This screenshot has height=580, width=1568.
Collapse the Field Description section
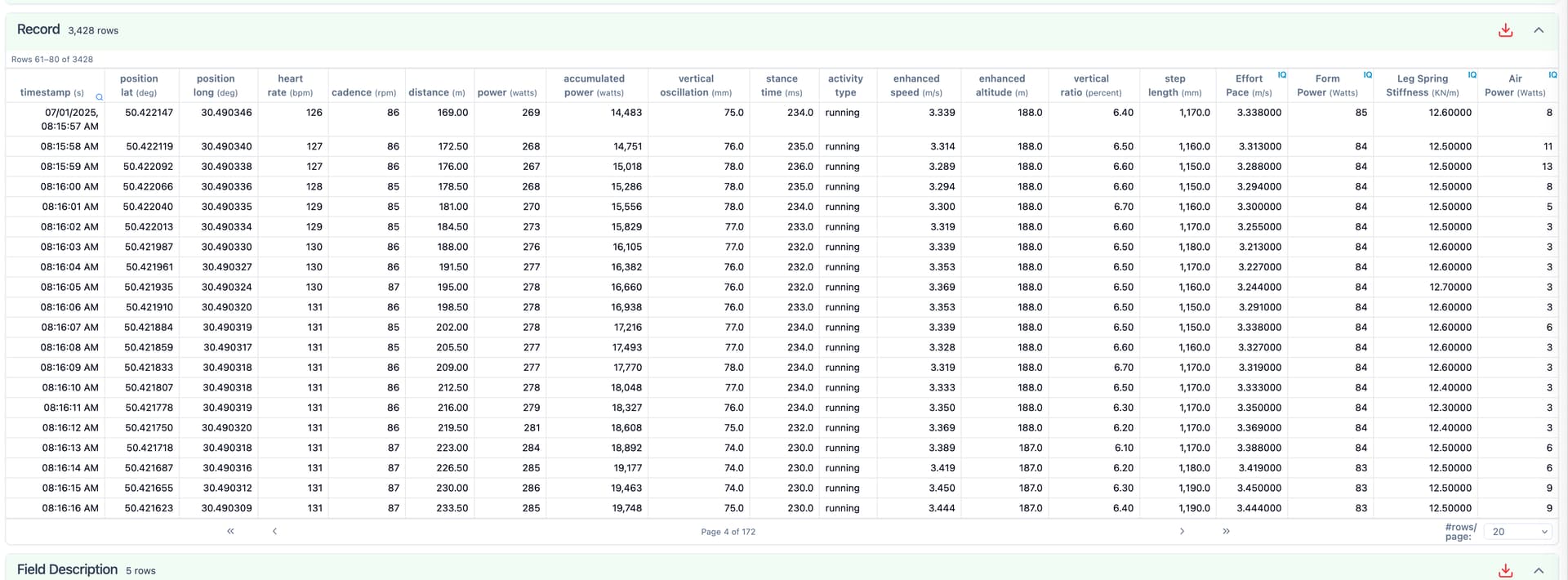(1539, 570)
